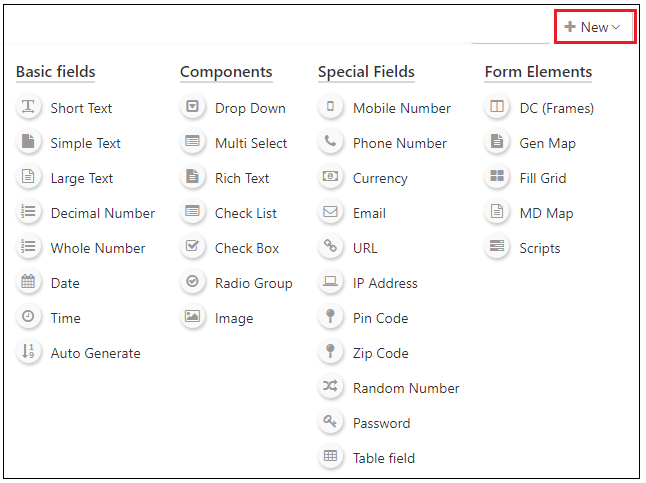
Task: Choose the Multi Select option
Action: (x=251, y=143)
